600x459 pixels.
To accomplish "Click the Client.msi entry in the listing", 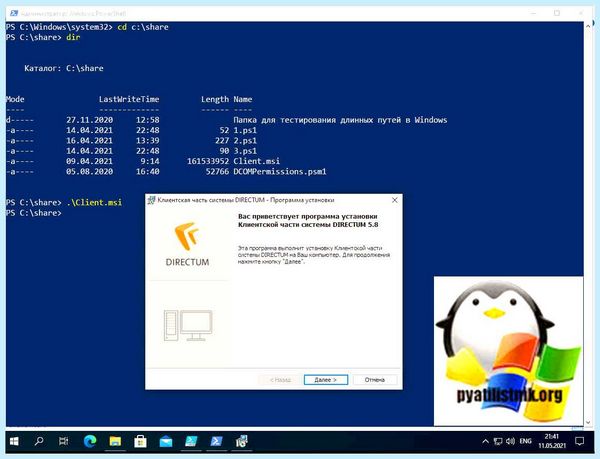I will pos(256,161).
